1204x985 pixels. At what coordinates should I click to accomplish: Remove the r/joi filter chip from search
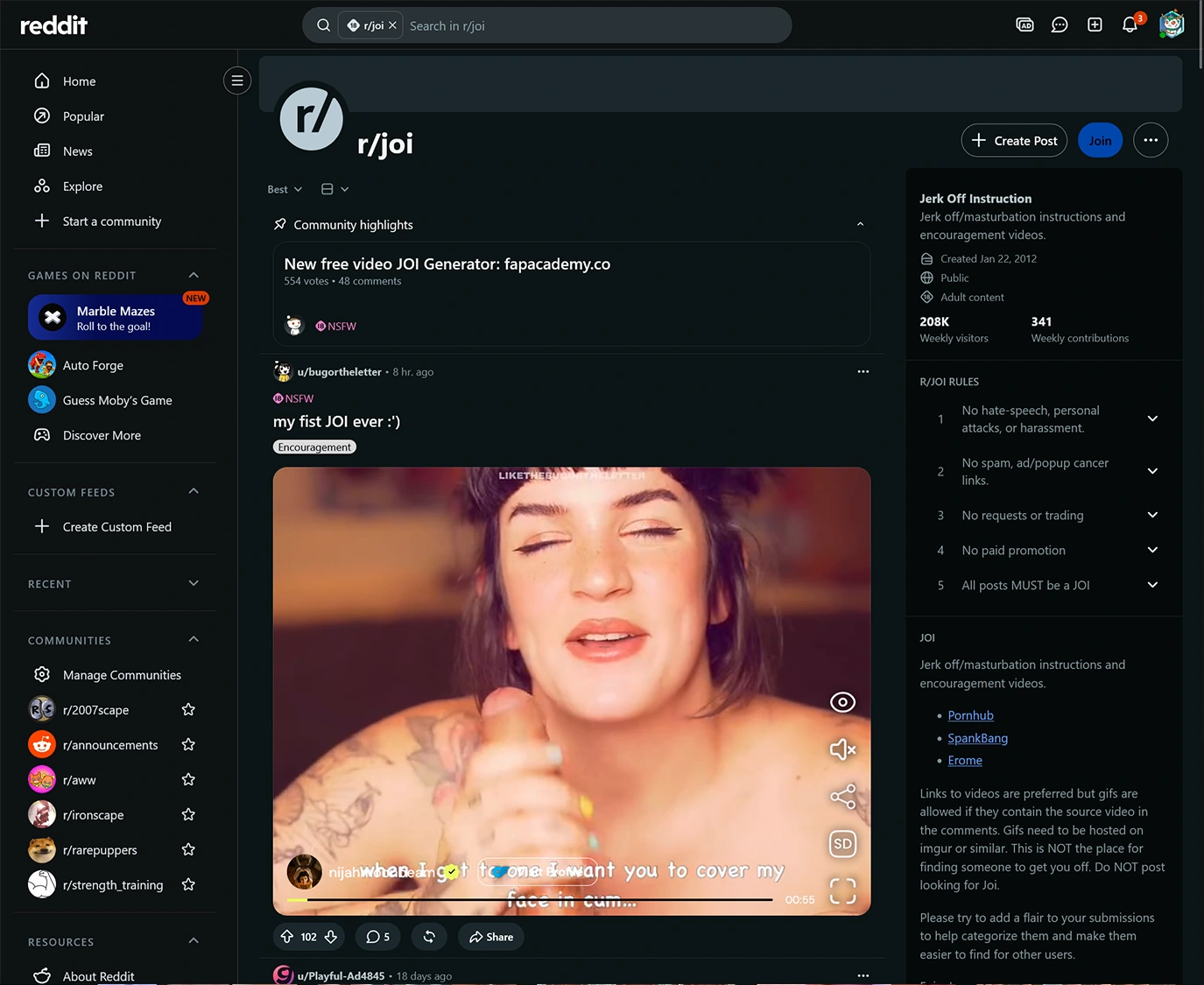392,25
